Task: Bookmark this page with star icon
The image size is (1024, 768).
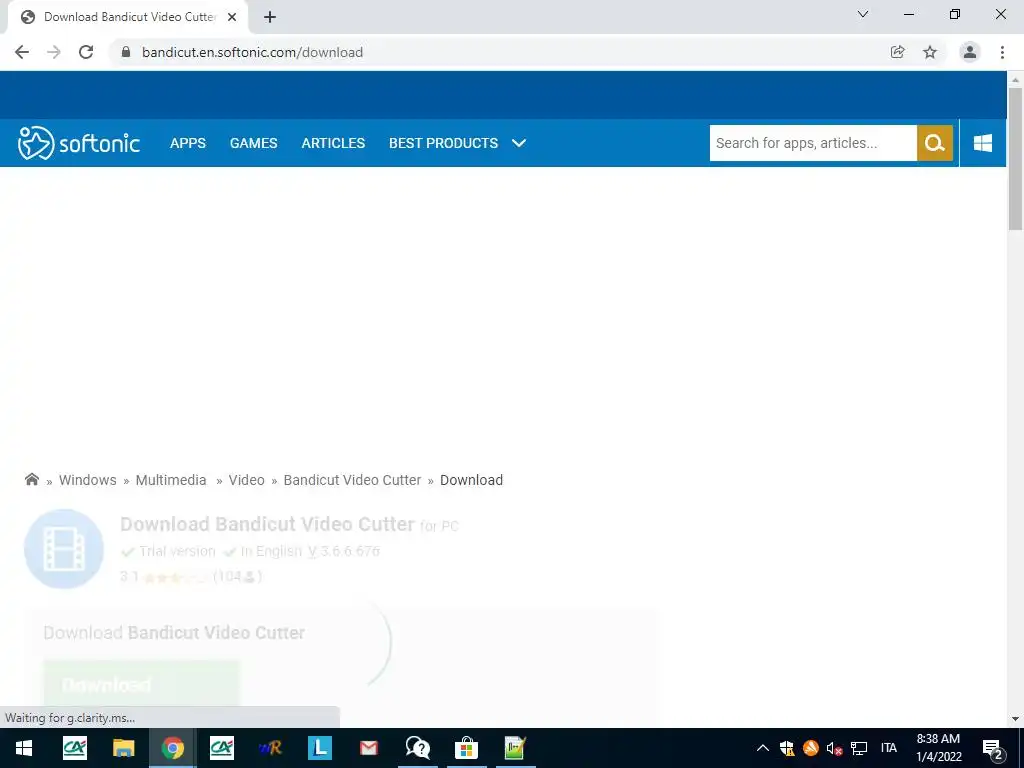Action: 930,52
